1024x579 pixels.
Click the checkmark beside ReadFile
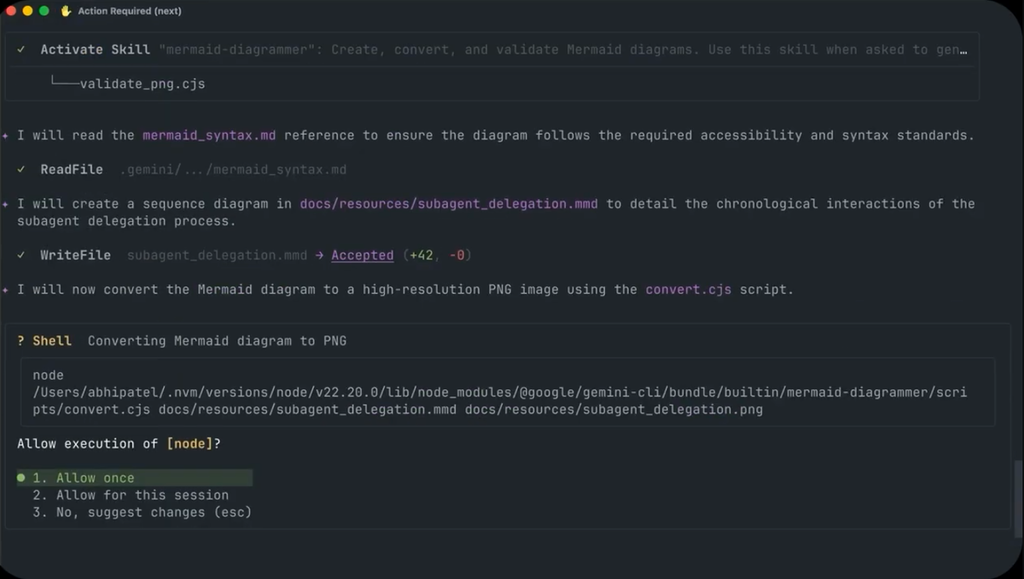pyautogui.click(x=22, y=170)
